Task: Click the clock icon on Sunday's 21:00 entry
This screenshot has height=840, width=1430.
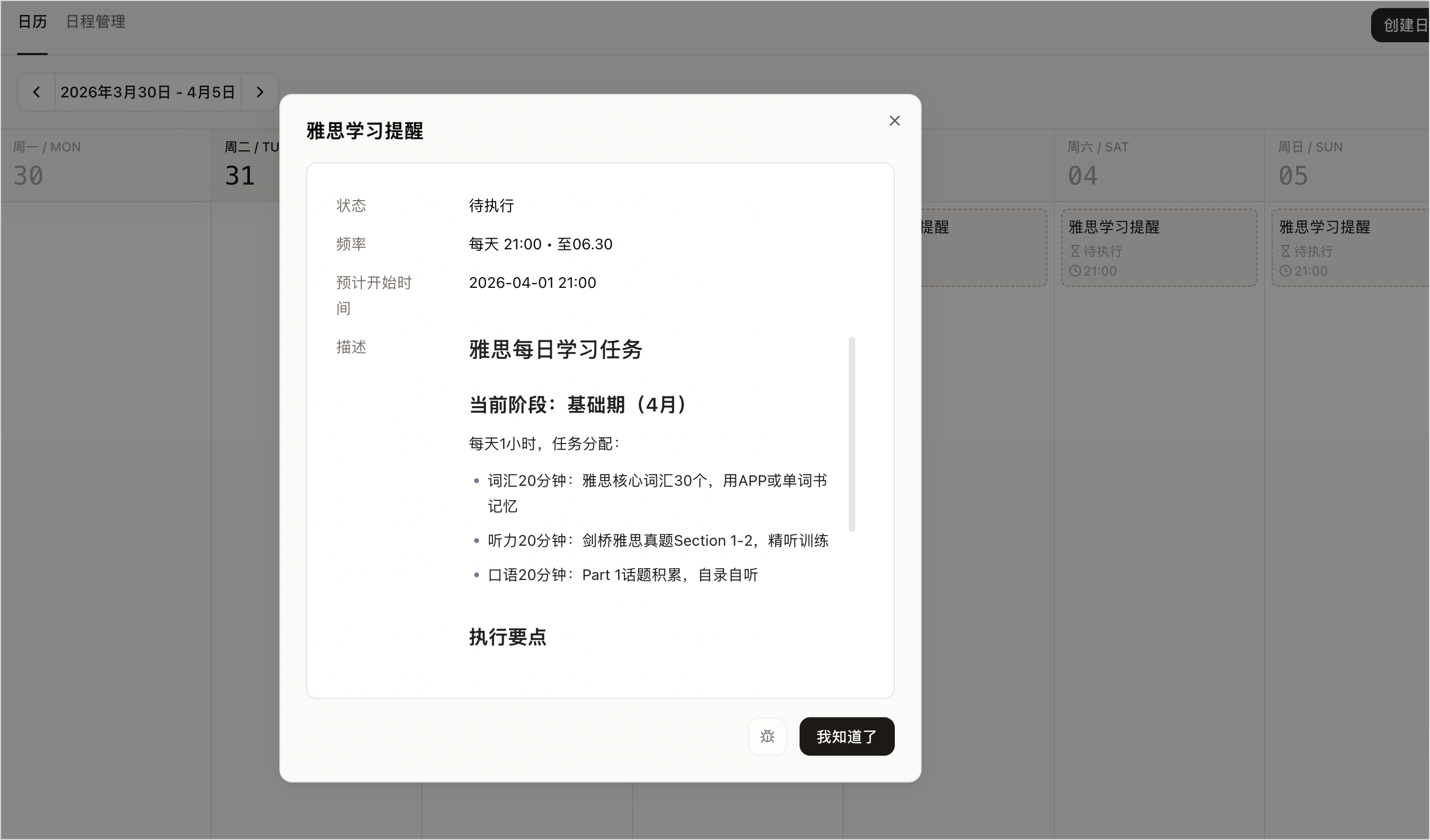Action: [x=1286, y=271]
